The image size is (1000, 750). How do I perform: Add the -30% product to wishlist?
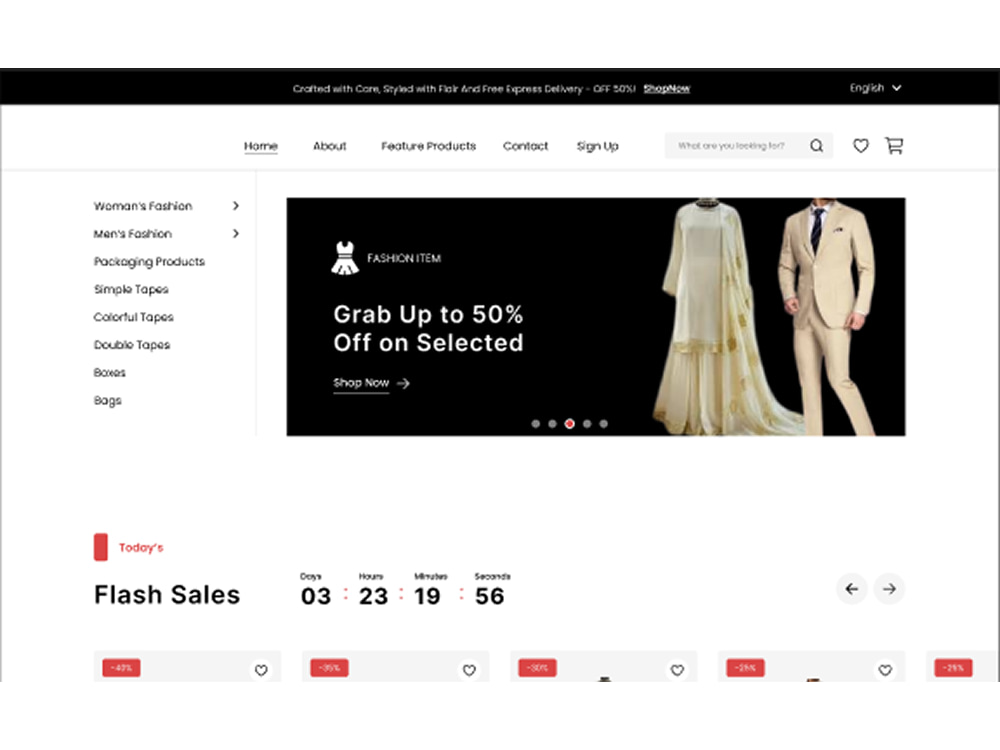click(677, 670)
